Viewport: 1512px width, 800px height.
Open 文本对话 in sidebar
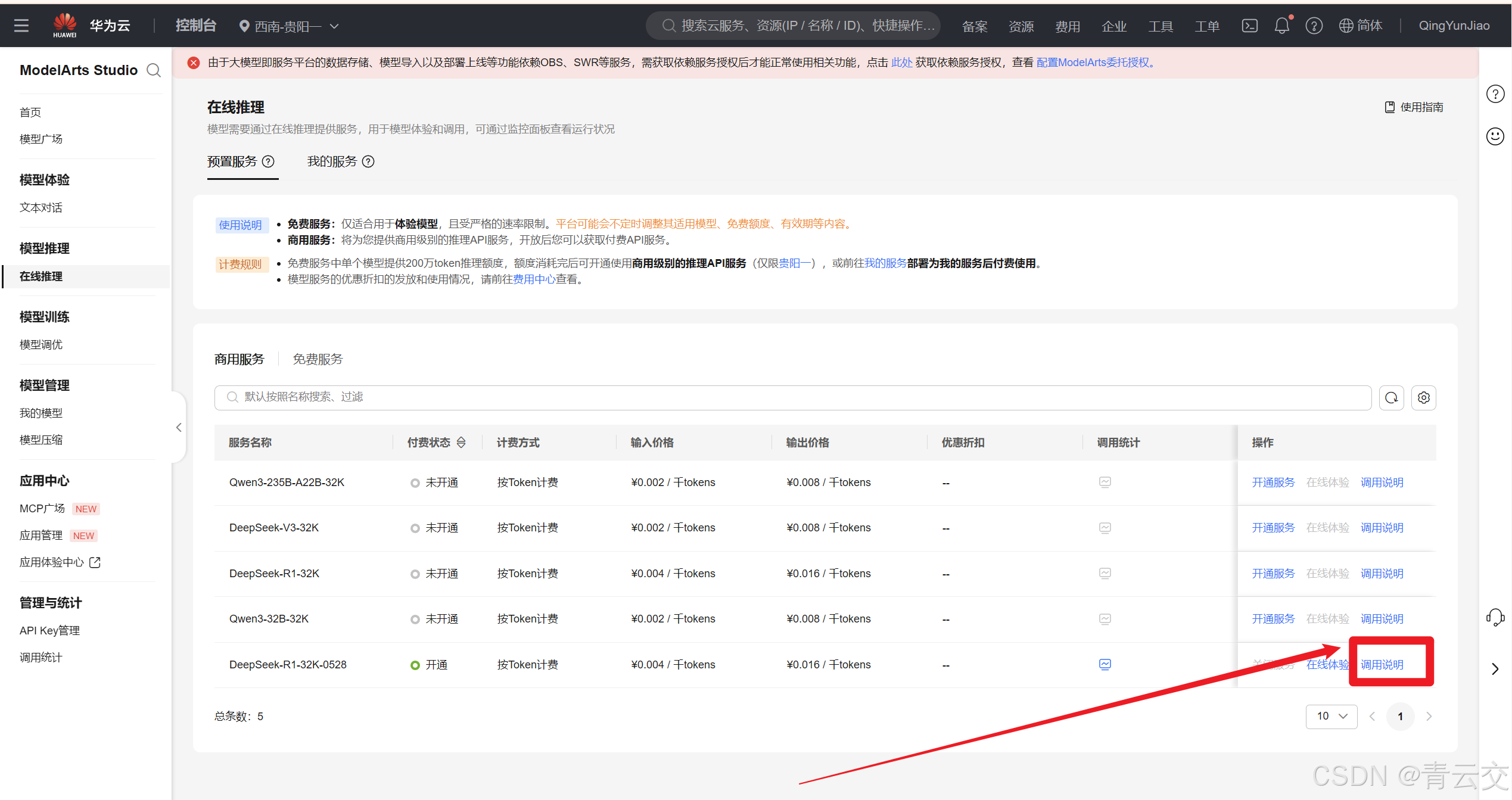point(41,207)
